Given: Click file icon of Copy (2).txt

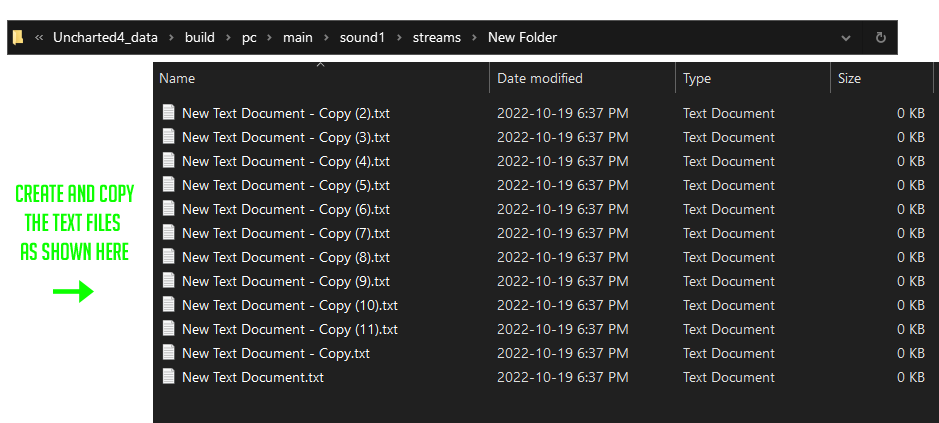Looking at the screenshot, I should click(x=168, y=113).
